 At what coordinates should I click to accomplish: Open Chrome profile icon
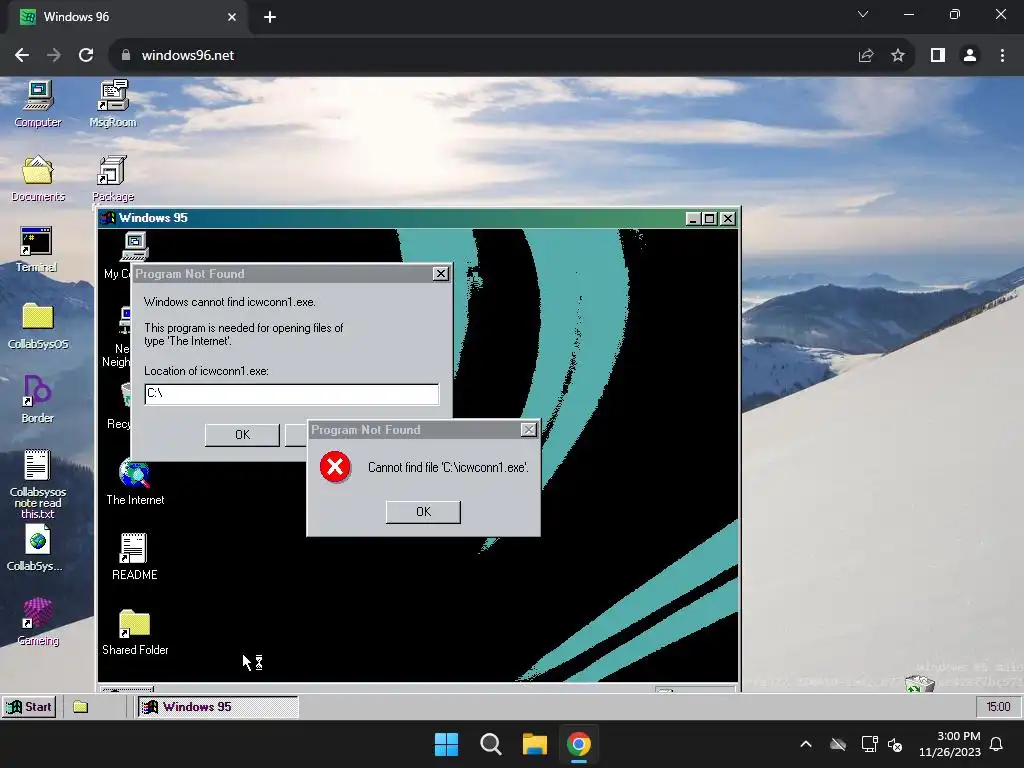pos(970,56)
